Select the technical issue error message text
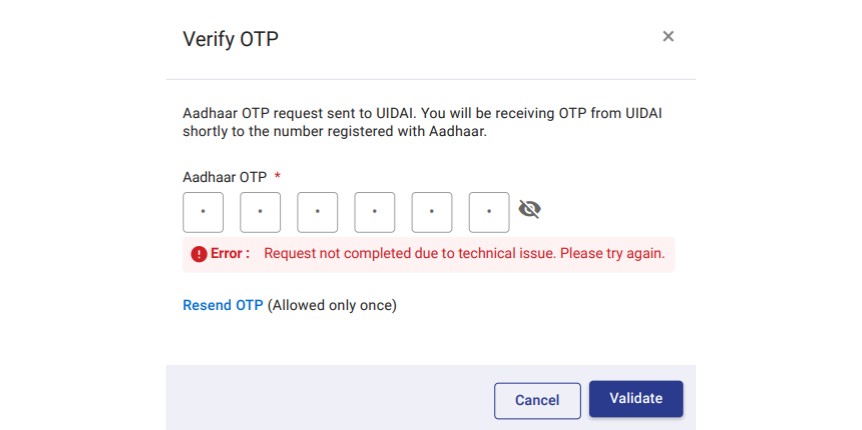Screen dimensions: 862x430 (464, 254)
